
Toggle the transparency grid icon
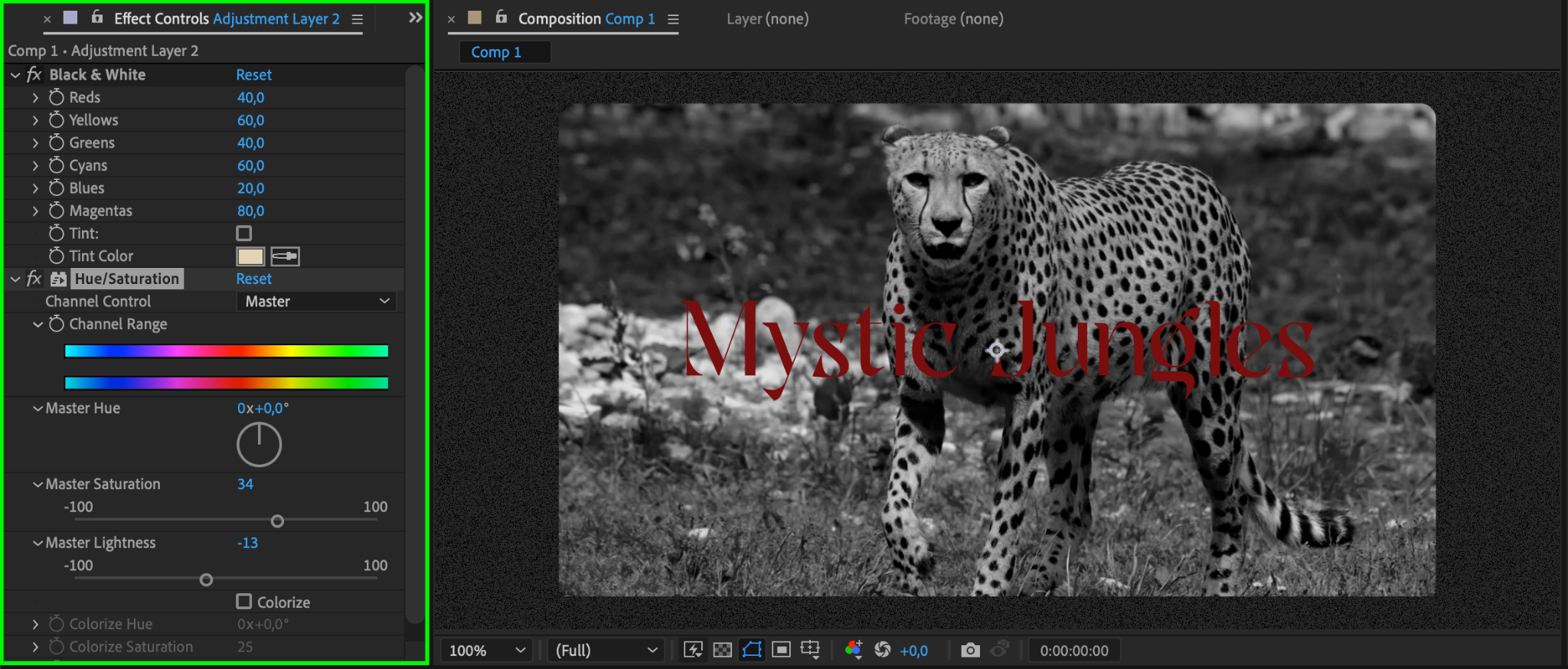[722, 650]
